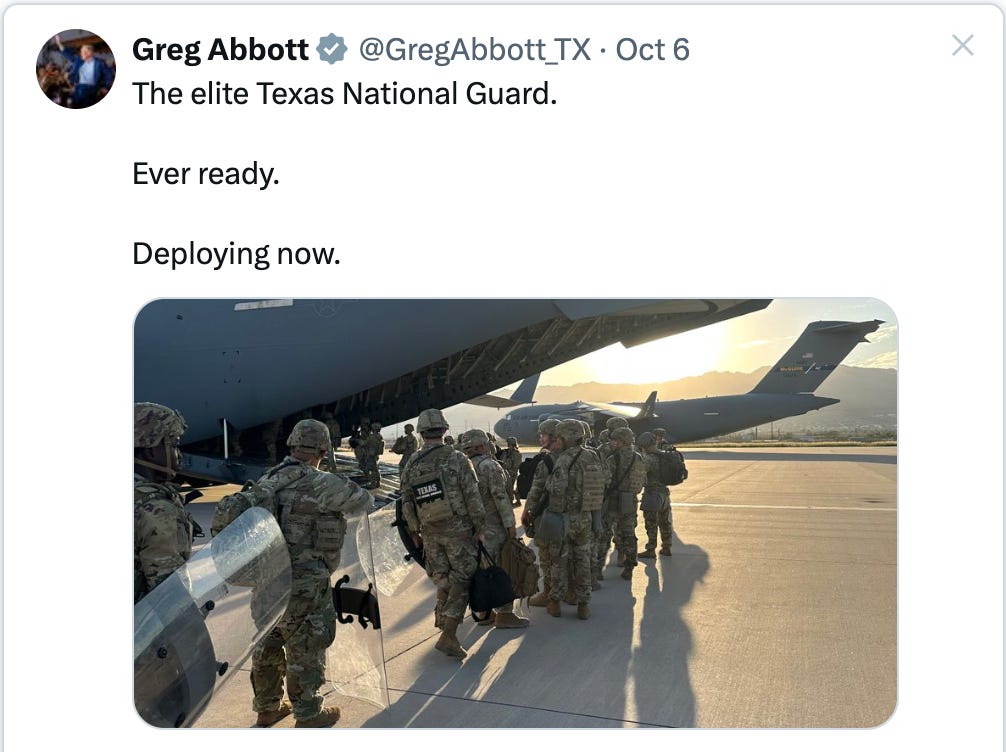Open the Oct 6 timestamp link
Viewport: 1006px width, 752px height.
tap(652, 49)
